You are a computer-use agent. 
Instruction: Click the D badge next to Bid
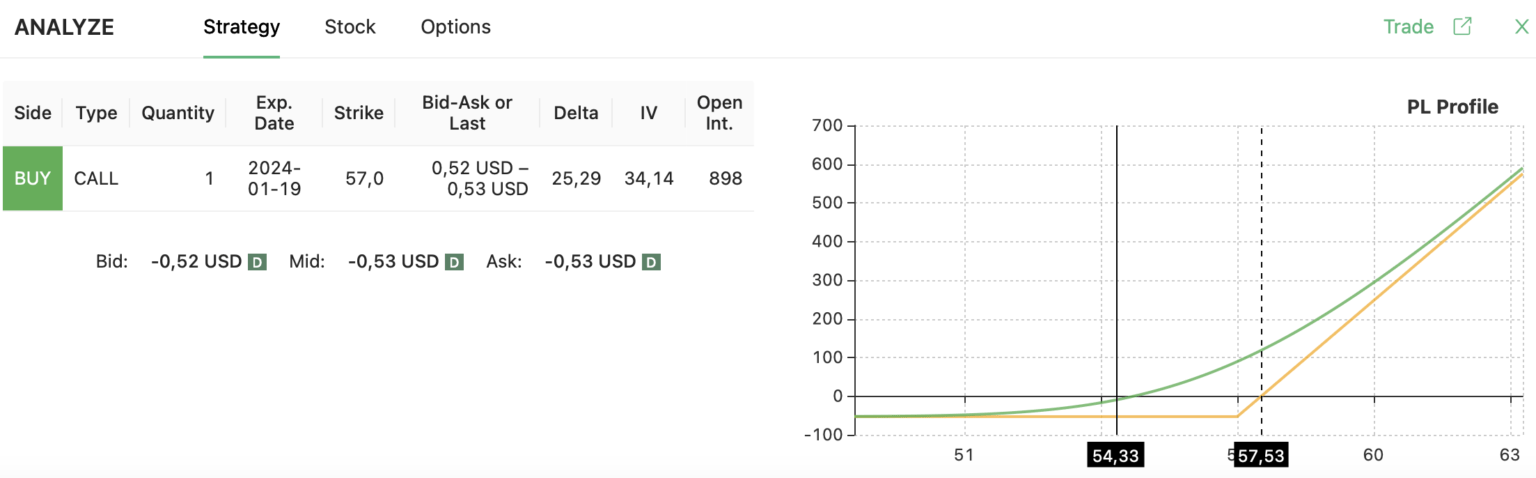257,262
